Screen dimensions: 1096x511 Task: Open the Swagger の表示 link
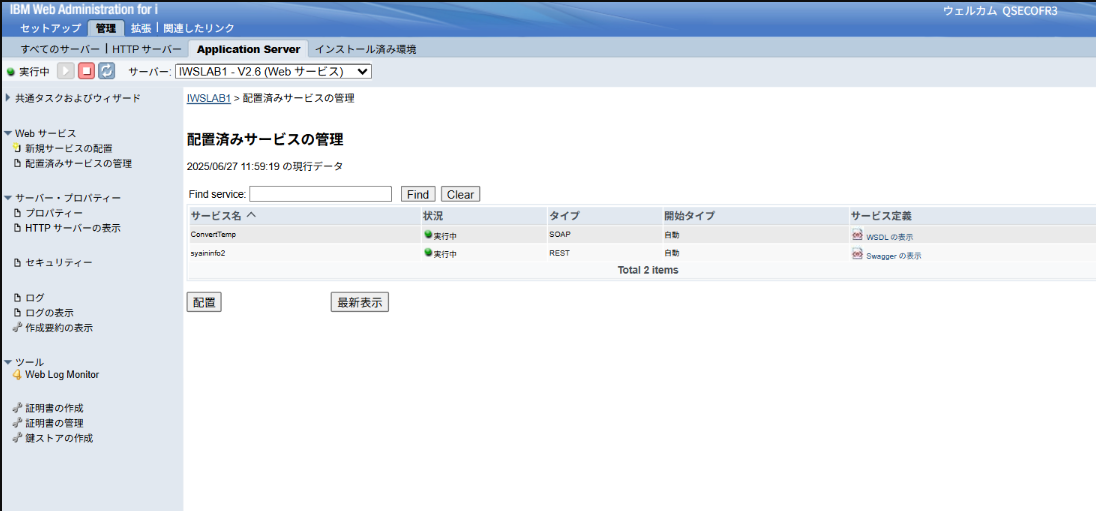click(x=893, y=256)
